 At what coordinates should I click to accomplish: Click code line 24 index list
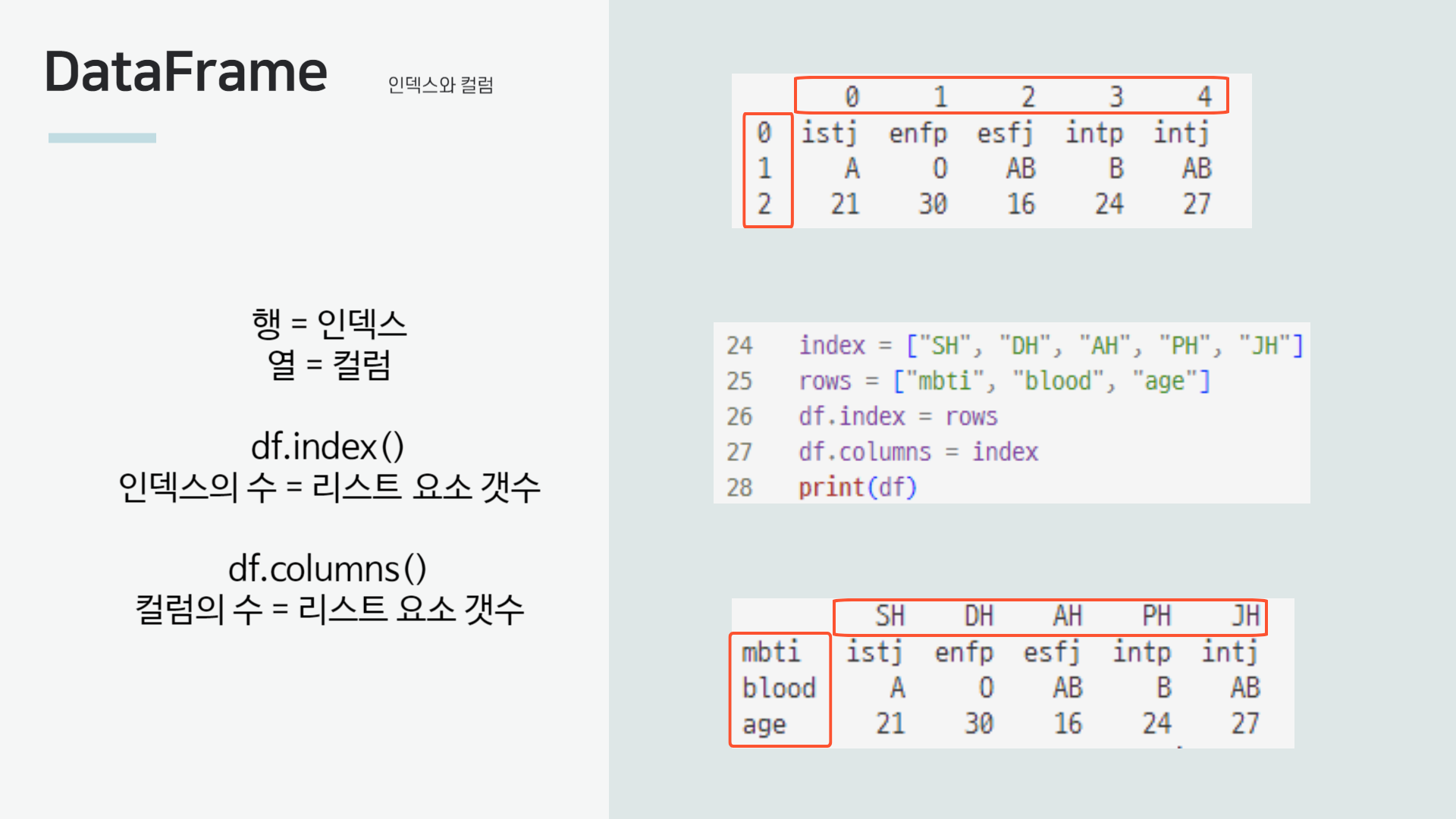(x=1050, y=346)
